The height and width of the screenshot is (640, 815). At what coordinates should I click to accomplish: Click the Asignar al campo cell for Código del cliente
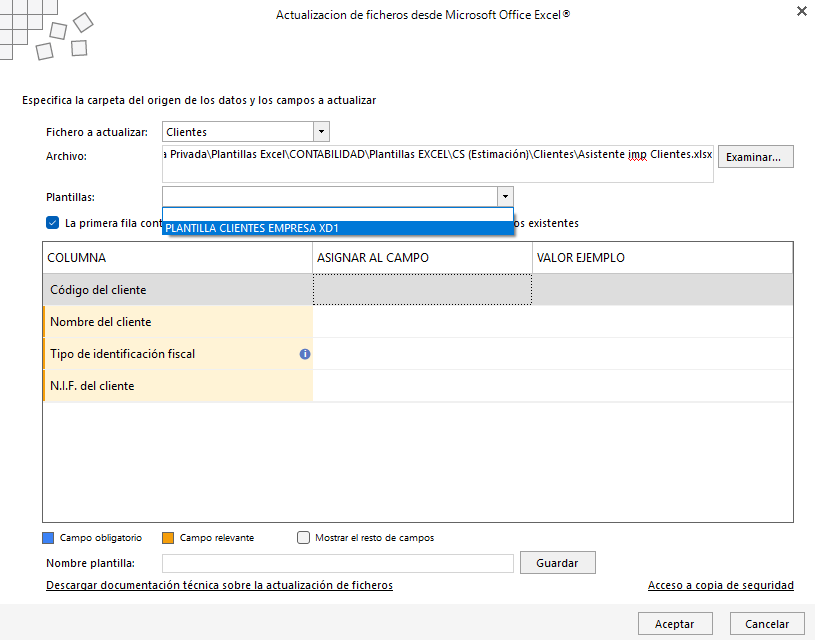click(423, 290)
